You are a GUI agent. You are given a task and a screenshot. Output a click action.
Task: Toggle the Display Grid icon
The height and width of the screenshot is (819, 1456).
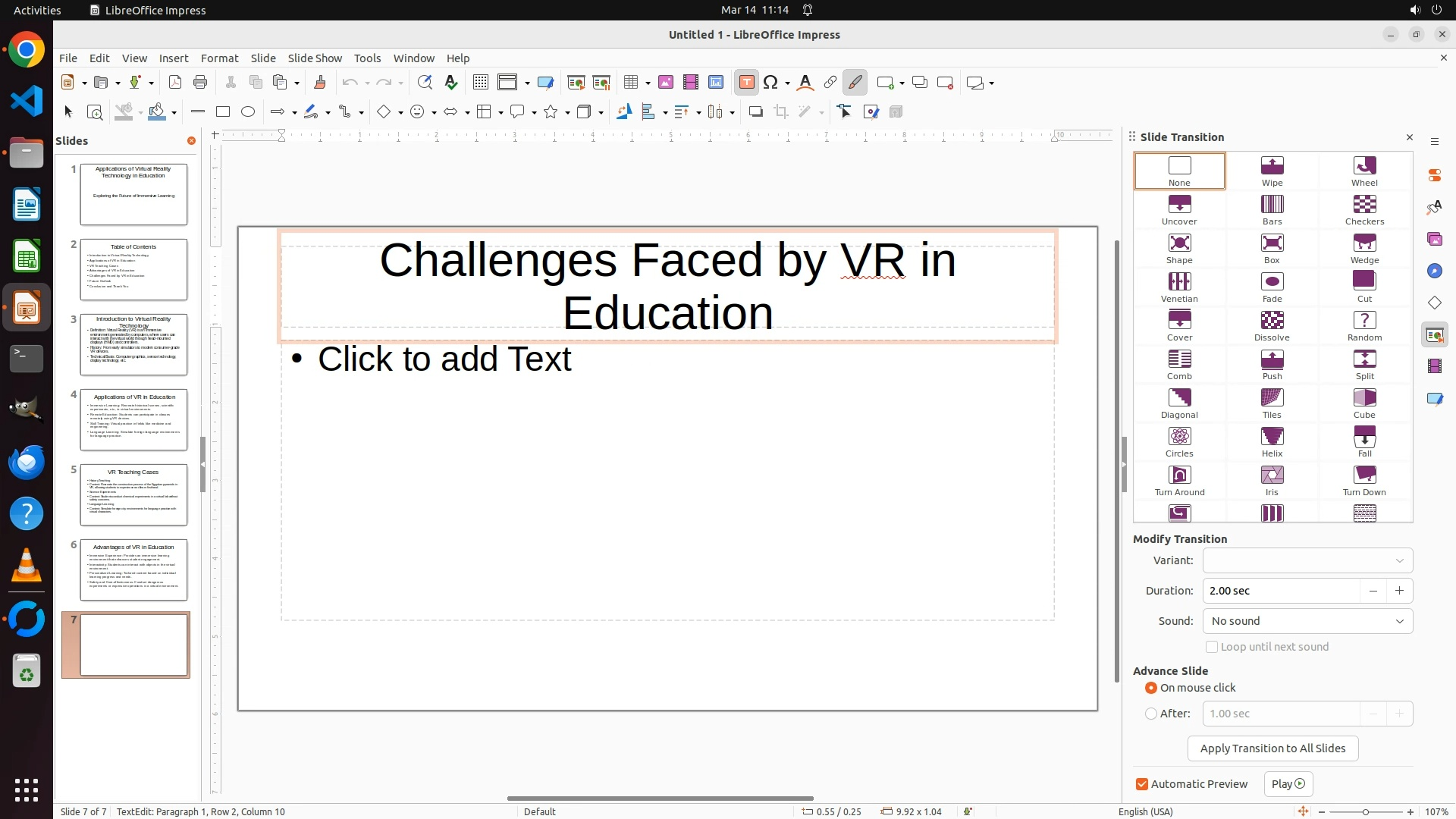(480, 83)
